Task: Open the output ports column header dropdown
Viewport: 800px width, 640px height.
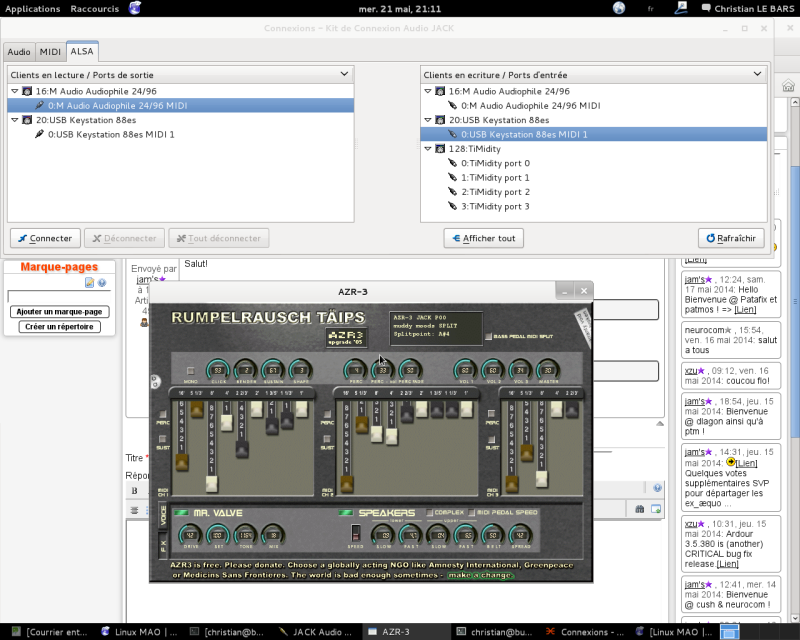Action: click(344, 74)
